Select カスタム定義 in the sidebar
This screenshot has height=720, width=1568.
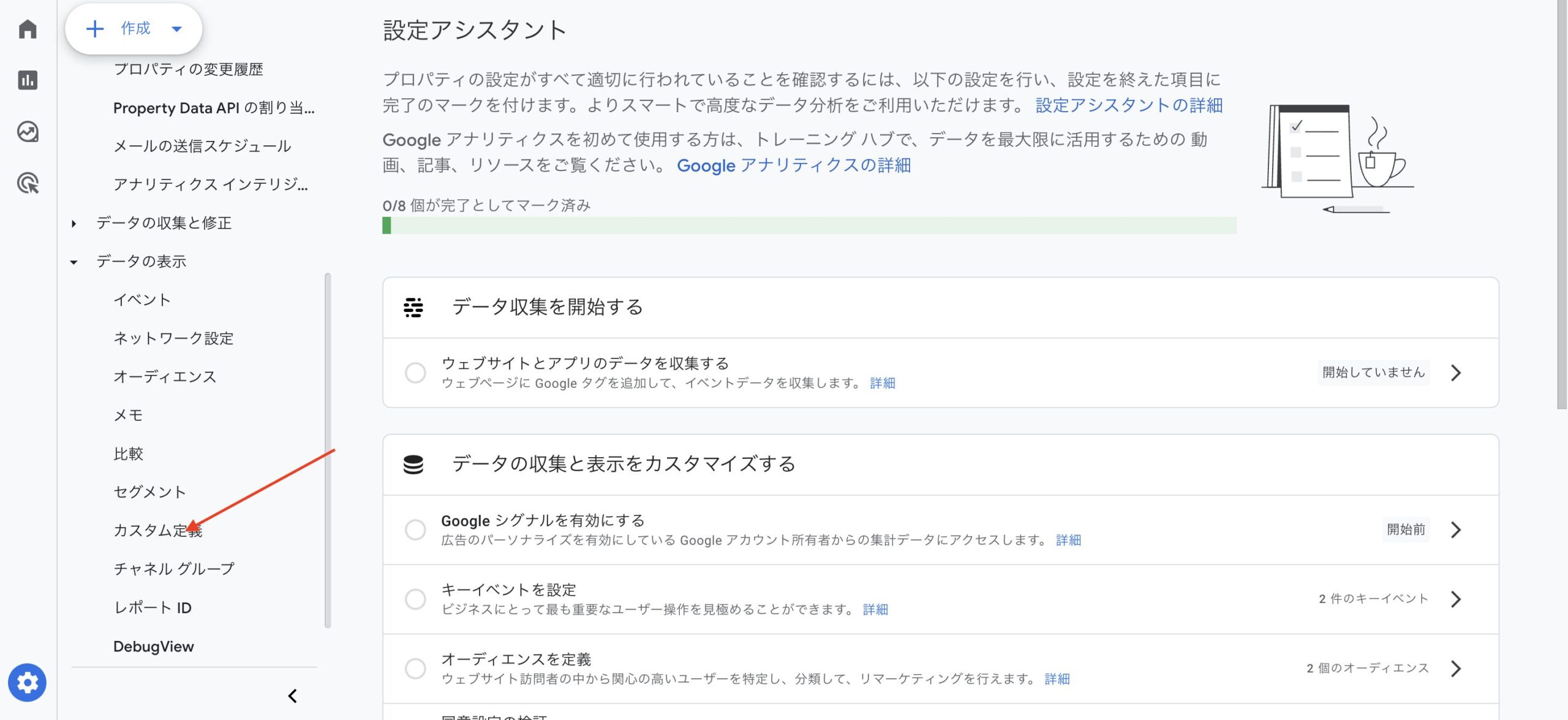pos(157,531)
